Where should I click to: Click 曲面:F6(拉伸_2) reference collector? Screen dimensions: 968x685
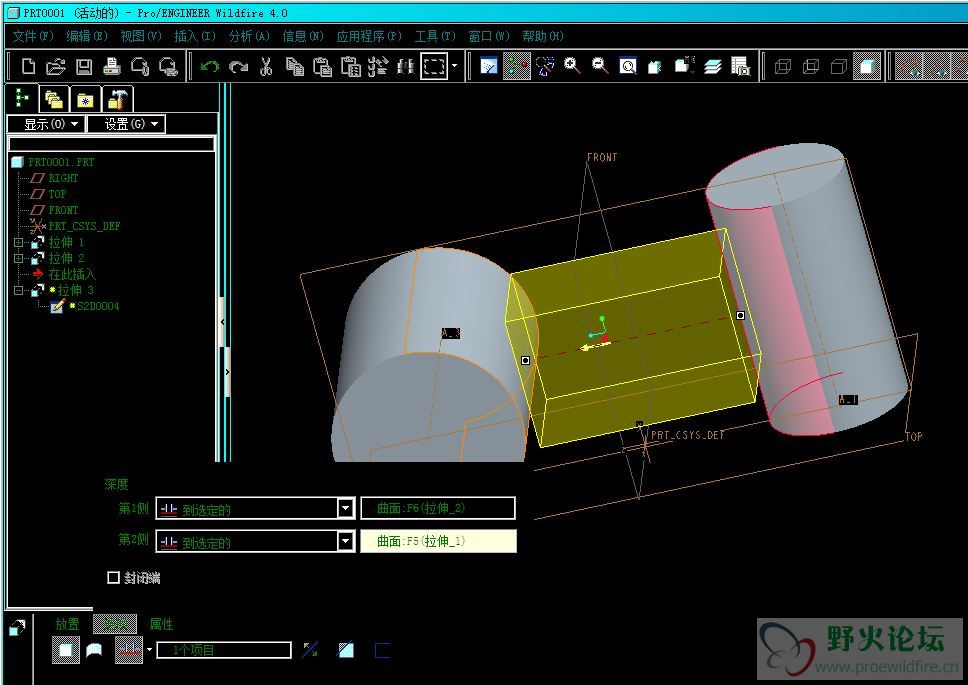click(x=438, y=509)
